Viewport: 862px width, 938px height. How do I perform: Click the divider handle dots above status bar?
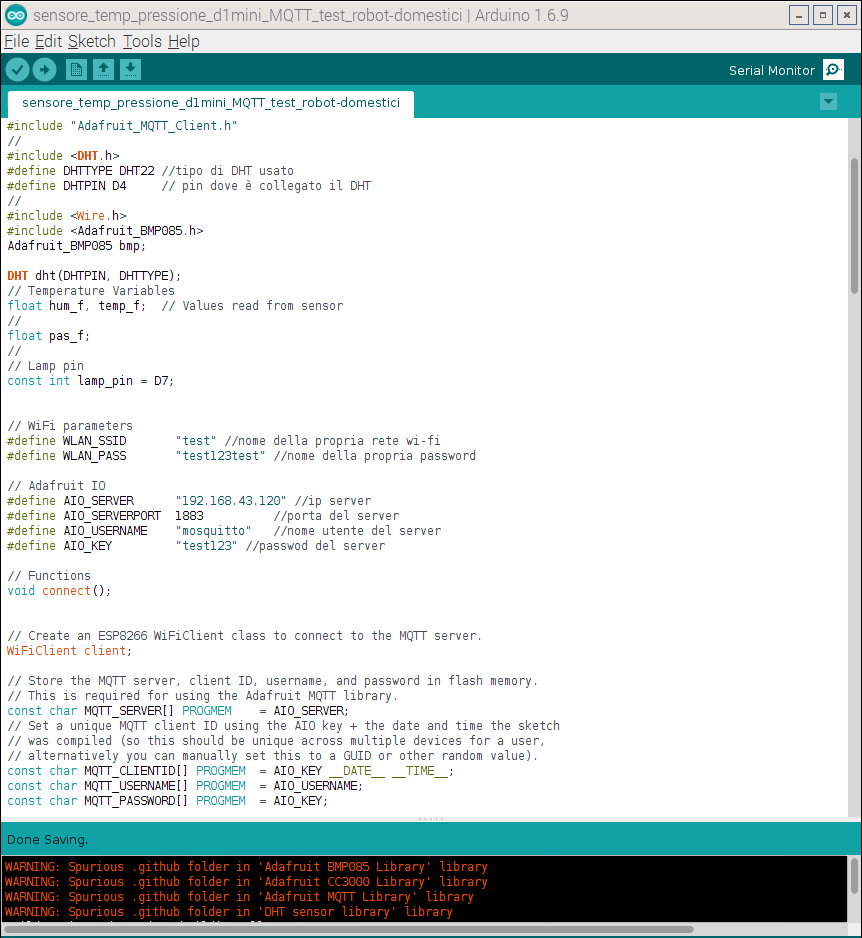tap(431, 818)
